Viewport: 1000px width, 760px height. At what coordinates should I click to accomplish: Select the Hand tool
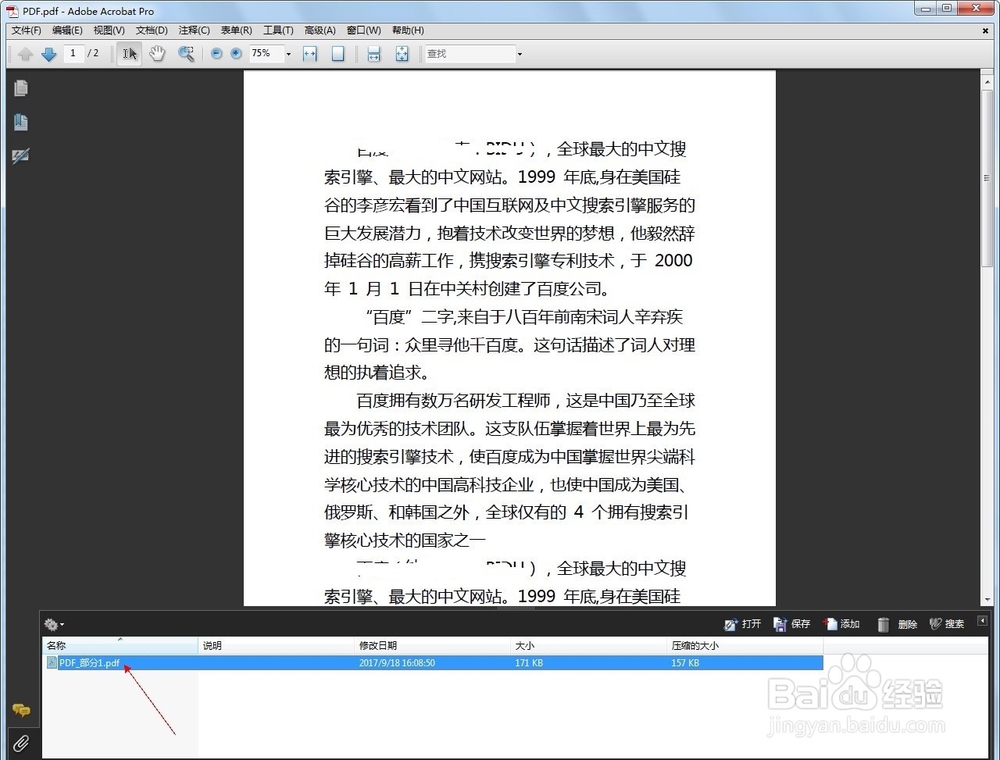[x=157, y=54]
